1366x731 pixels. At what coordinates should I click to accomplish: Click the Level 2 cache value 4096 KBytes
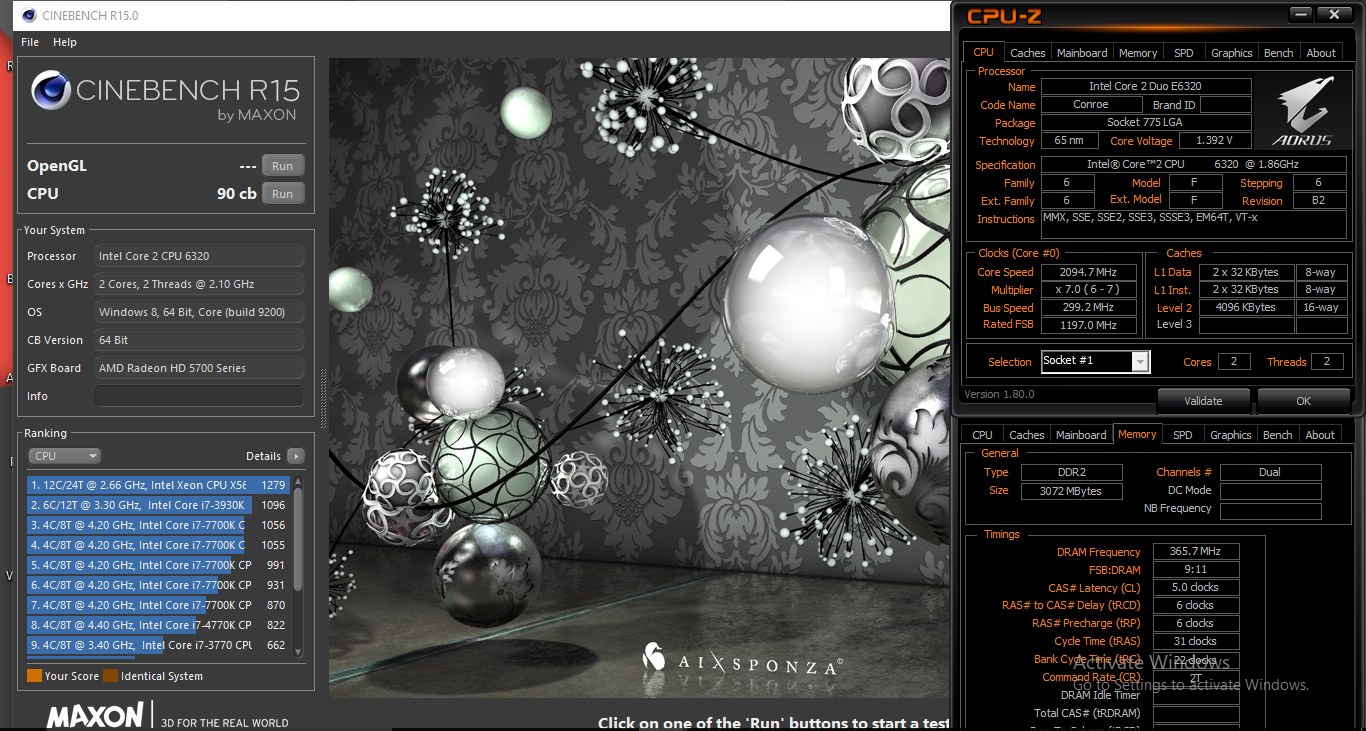[1246, 307]
